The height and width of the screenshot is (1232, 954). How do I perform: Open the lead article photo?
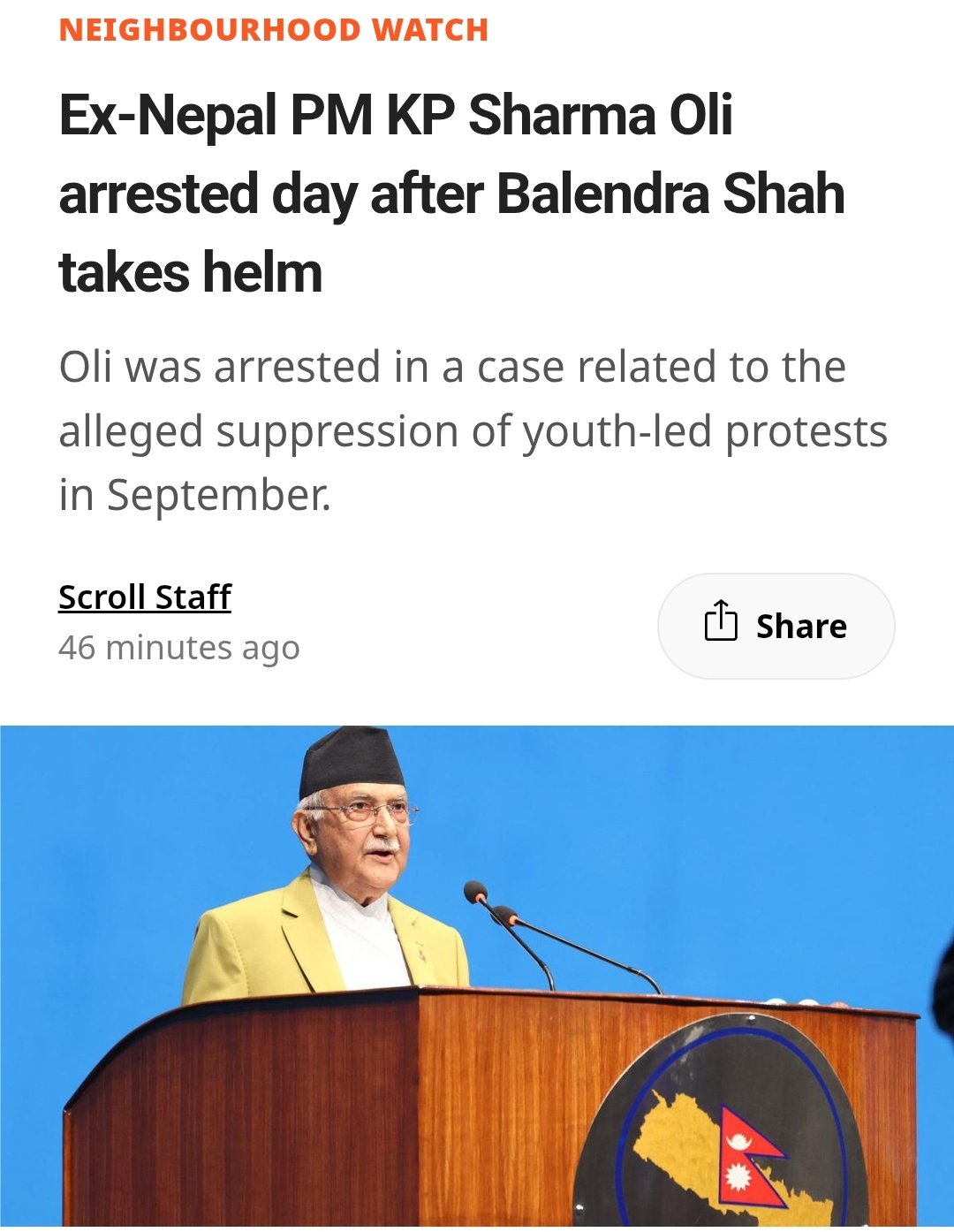477,976
